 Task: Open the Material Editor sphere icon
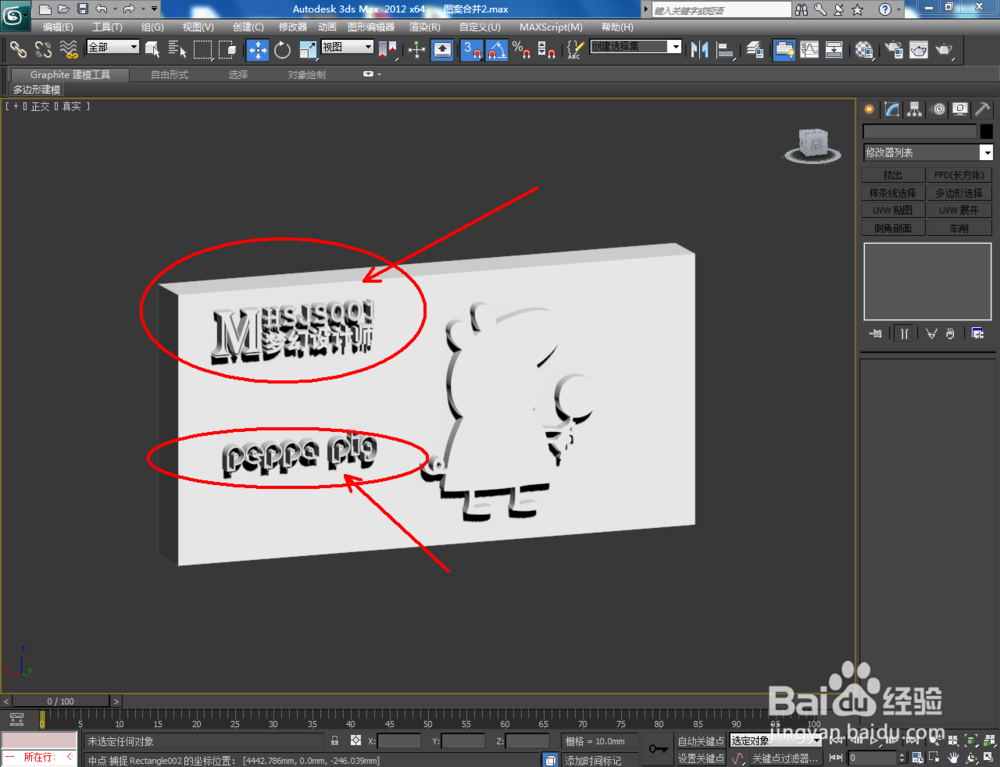pos(864,49)
